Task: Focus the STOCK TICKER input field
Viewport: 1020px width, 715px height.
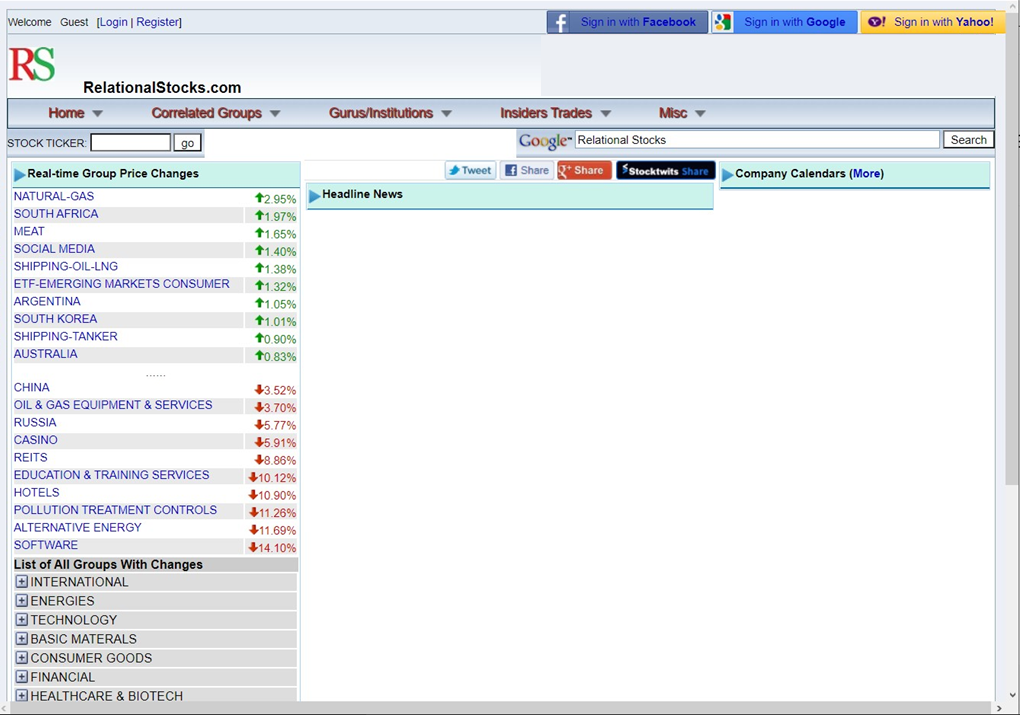Action: (131, 142)
